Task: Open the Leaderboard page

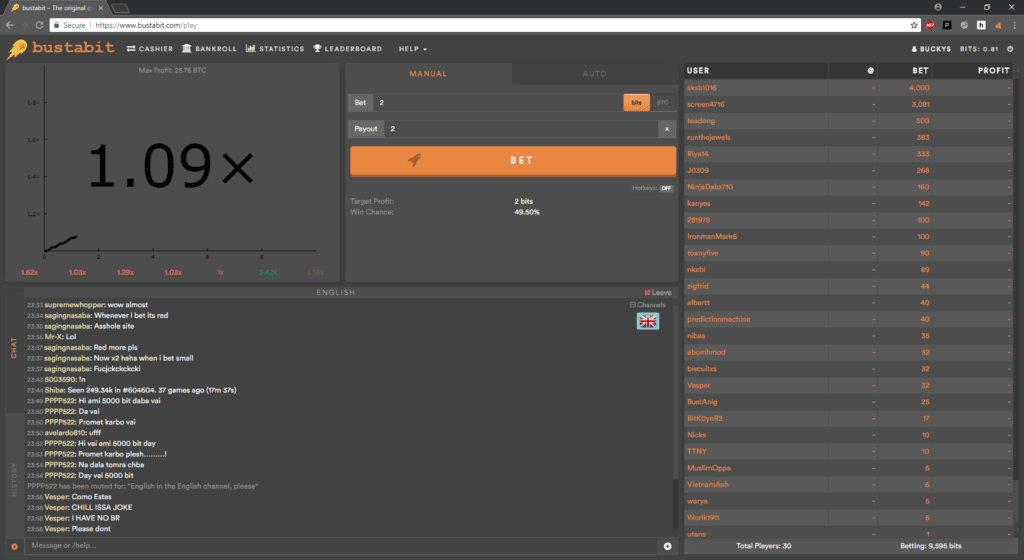Action: (x=347, y=48)
